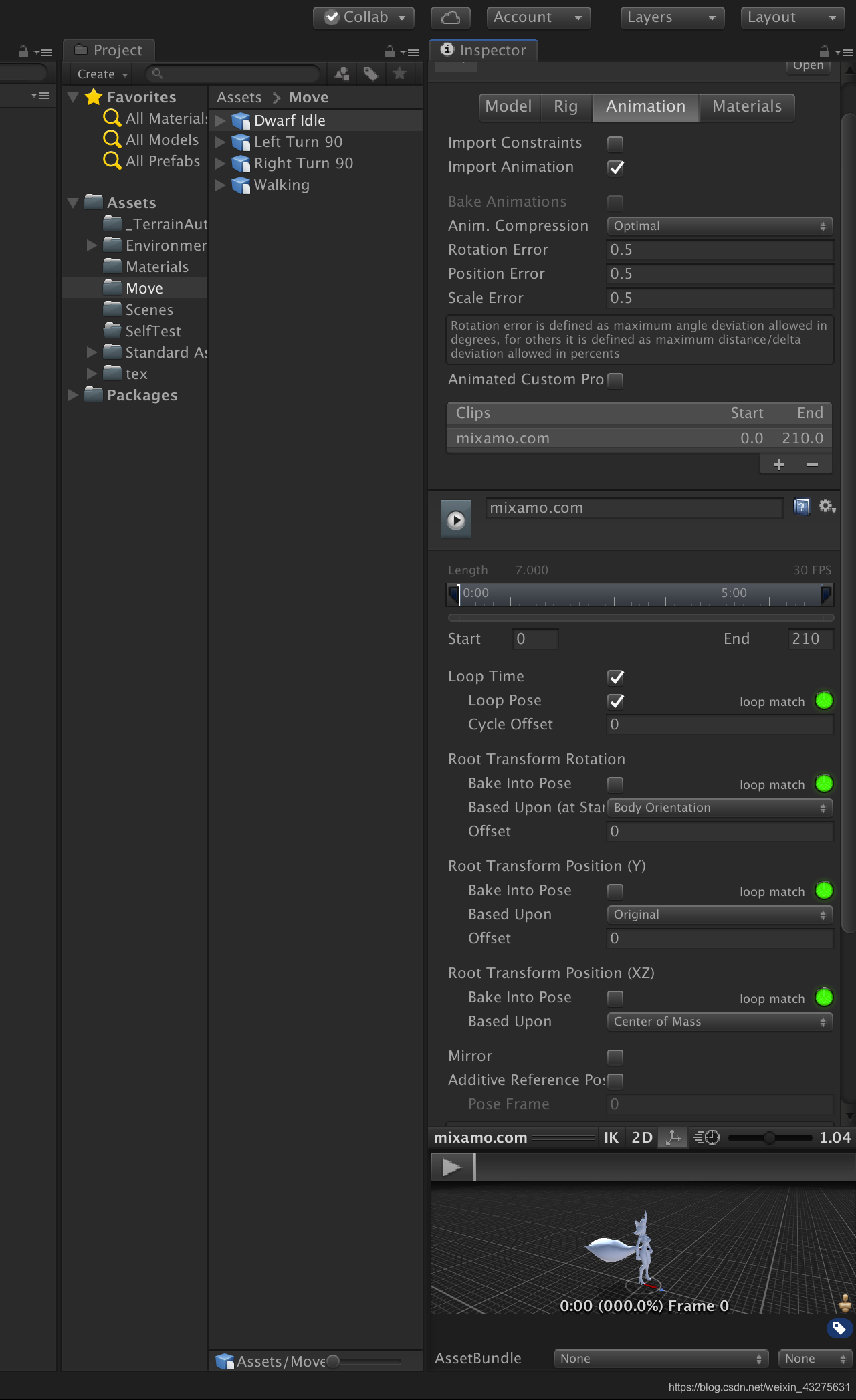This screenshot has width=856, height=1400.
Task: Collapse the Favorites tree section
Action: (74, 98)
